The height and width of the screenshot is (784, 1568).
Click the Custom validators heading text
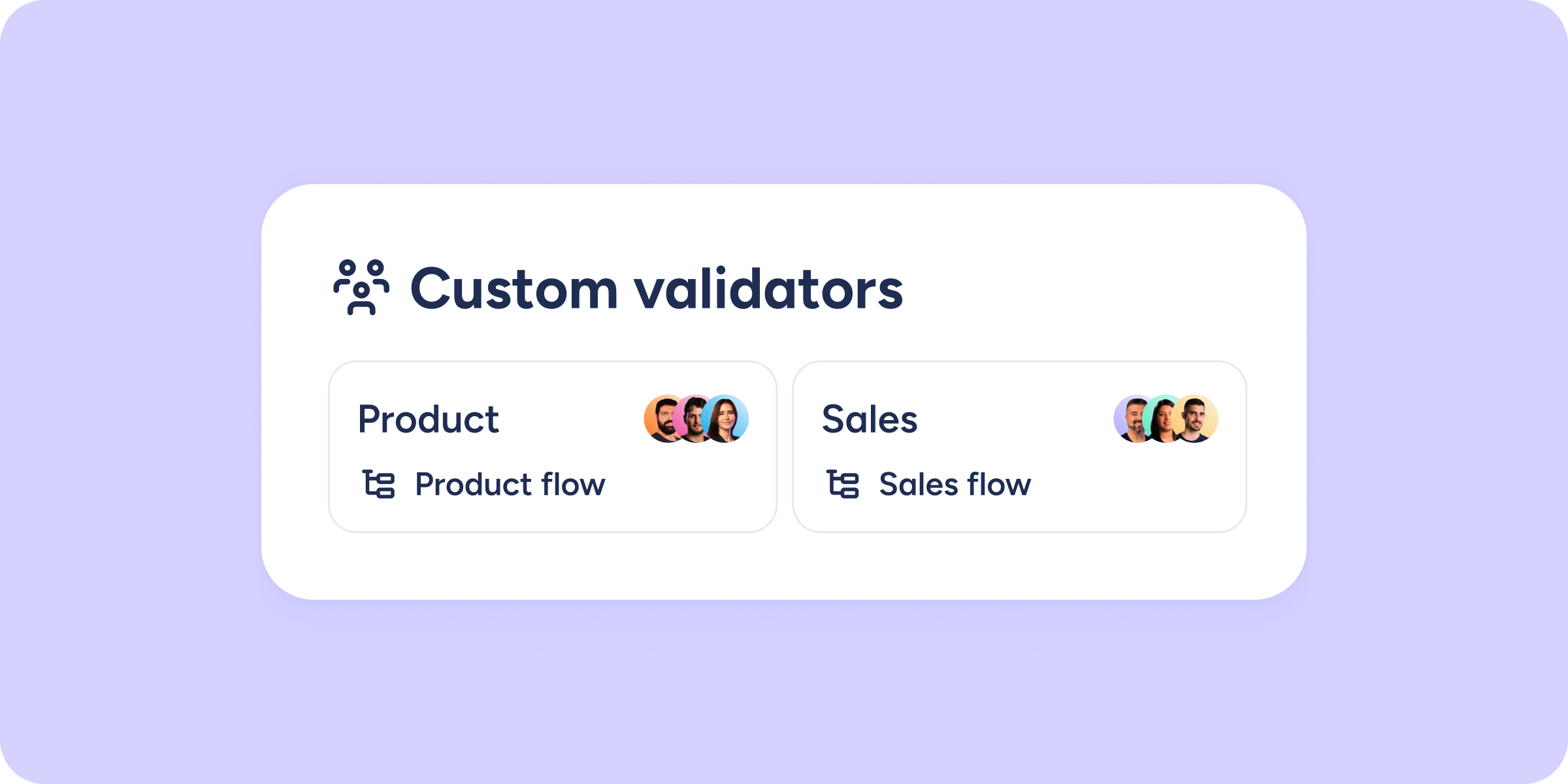[x=656, y=289]
